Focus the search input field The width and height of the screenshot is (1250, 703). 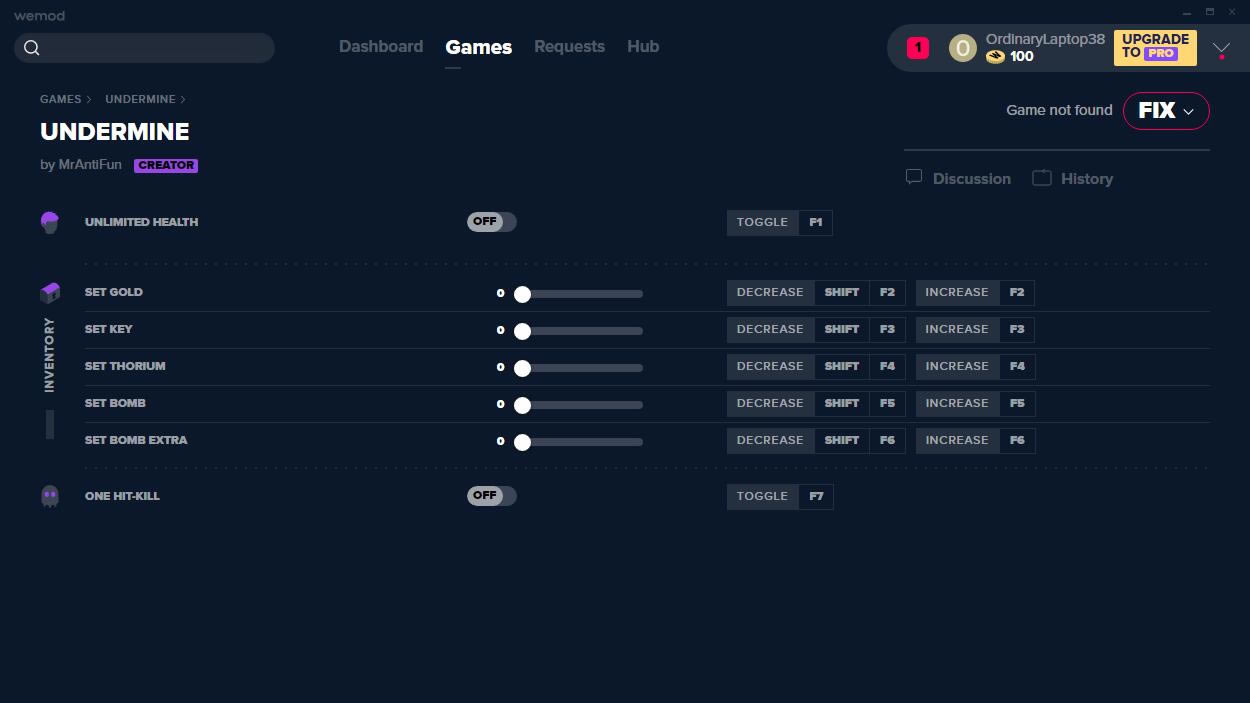[x=155, y=48]
